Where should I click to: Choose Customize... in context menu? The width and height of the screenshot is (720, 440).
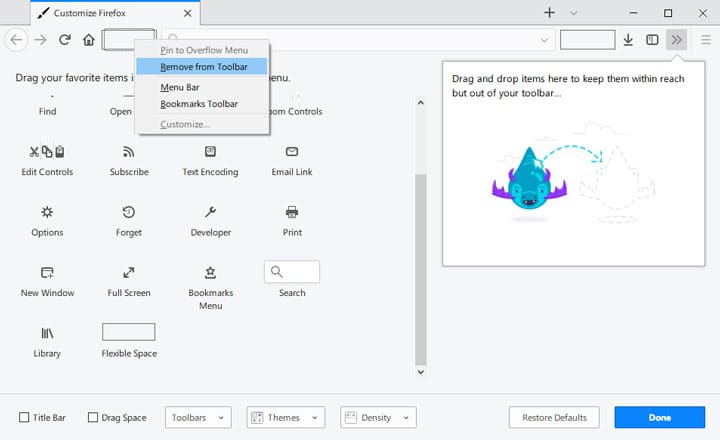[202, 124]
